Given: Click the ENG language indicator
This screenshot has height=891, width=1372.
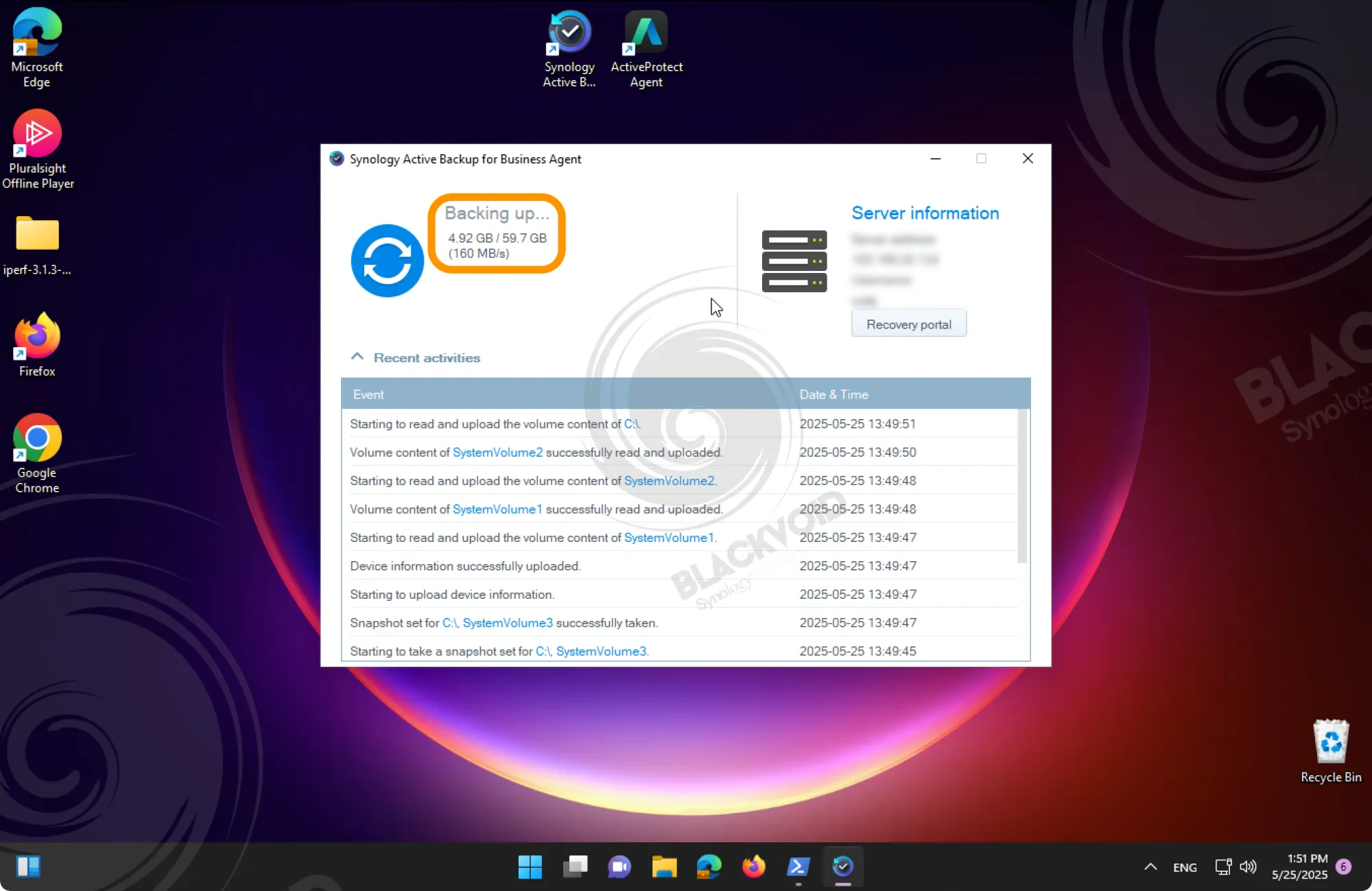Looking at the screenshot, I should click(x=1185, y=867).
